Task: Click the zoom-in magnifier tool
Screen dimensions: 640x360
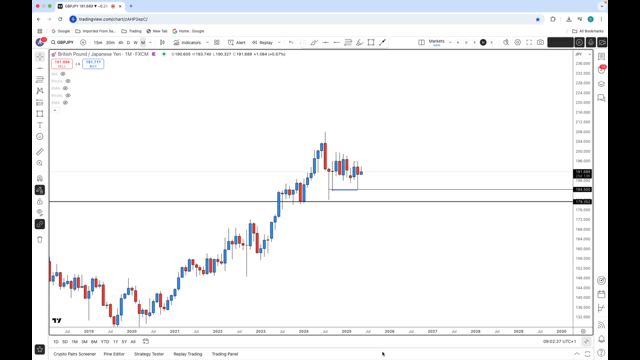Action: click(x=40, y=163)
